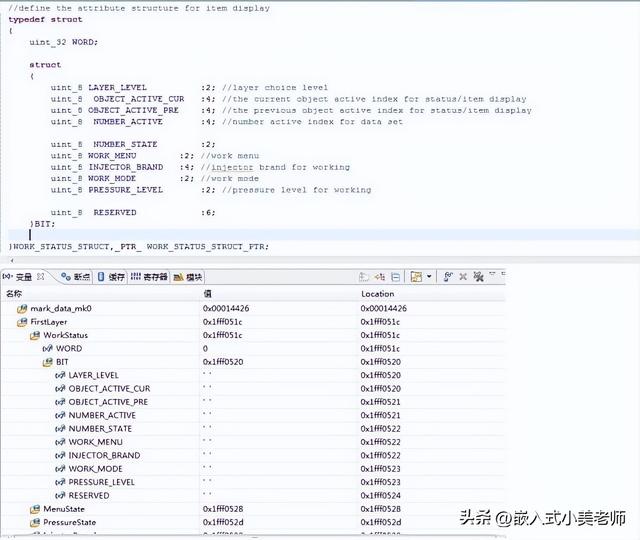This screenshot has height=540, width=640.
Task: Select the RESERVED field row
Action: pos(253,495)
